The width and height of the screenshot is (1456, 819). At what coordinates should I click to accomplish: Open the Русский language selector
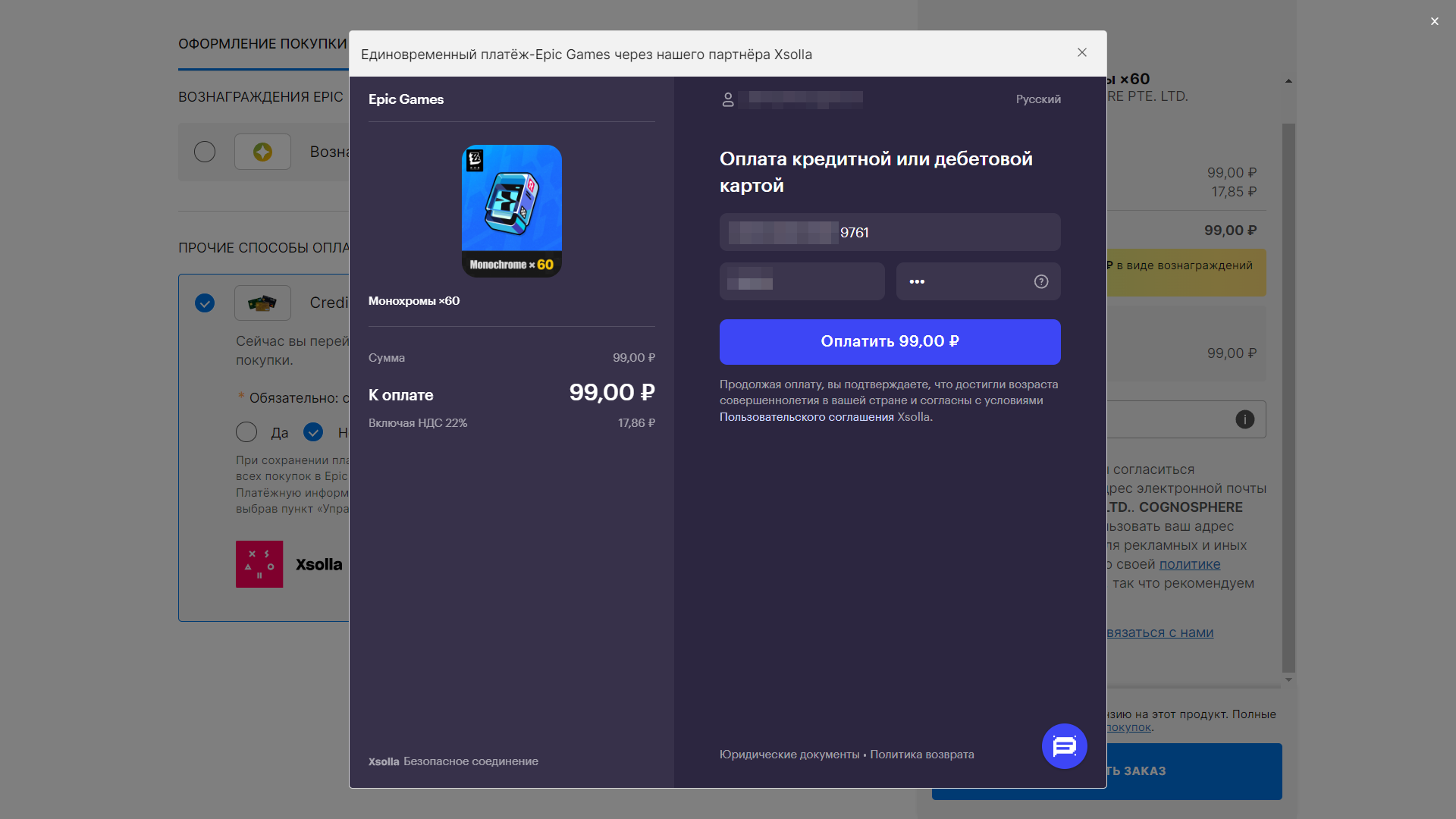point(1038,99)
